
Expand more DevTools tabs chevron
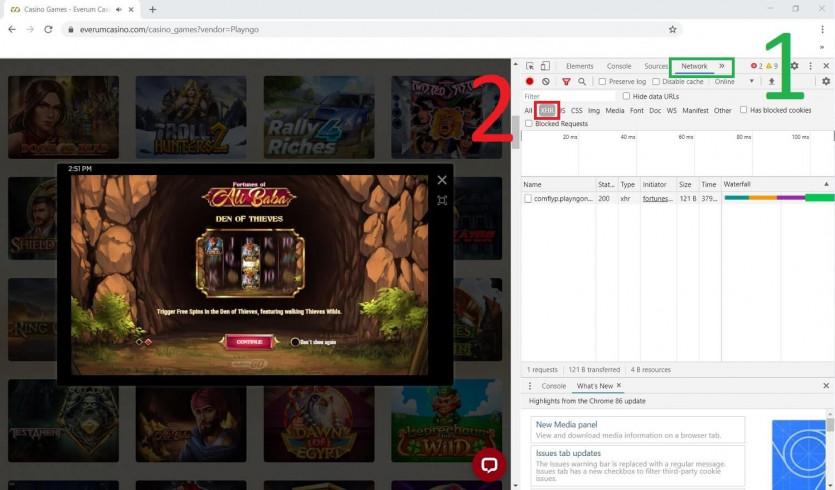click(x=722, y=66)
